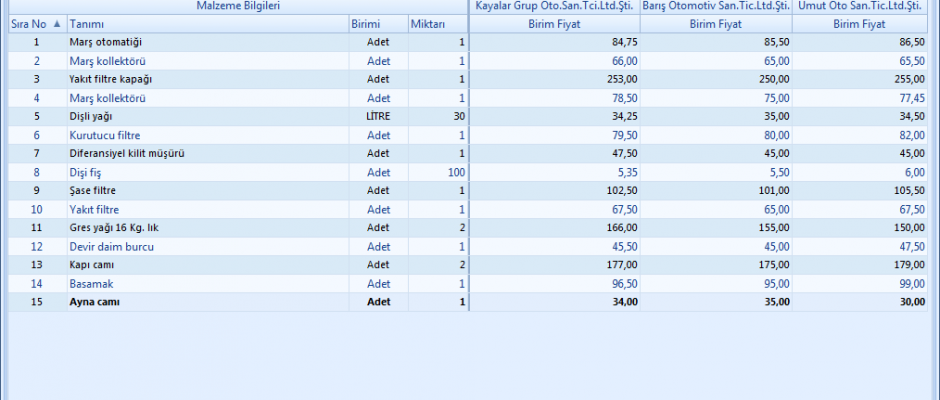Select the Gres yağı 16 Kg. lık row
This screenshot has height=400, width=940.
(x=112, y=228)
